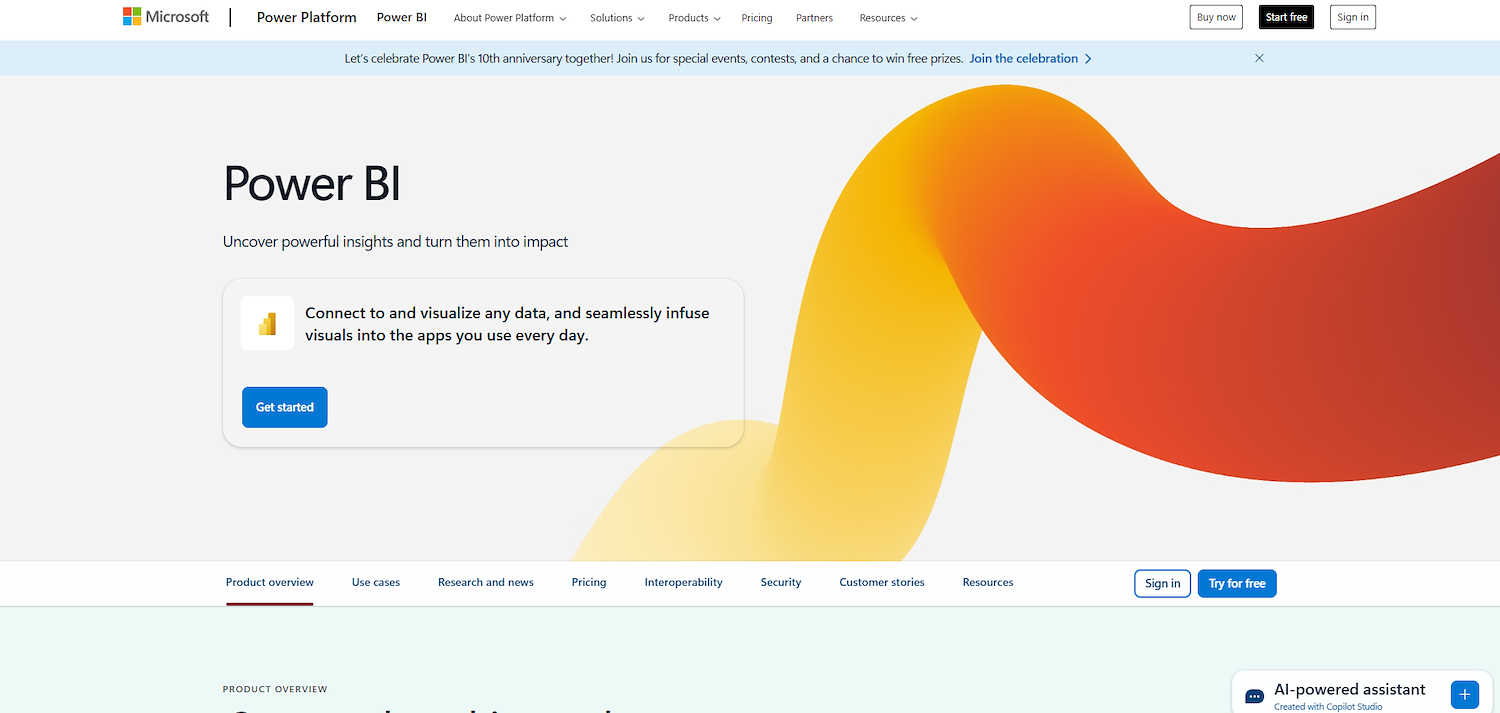The image size is (1500, 713).
Task: Open the Solutions dropdown
Action: click(x=617, y=18)
